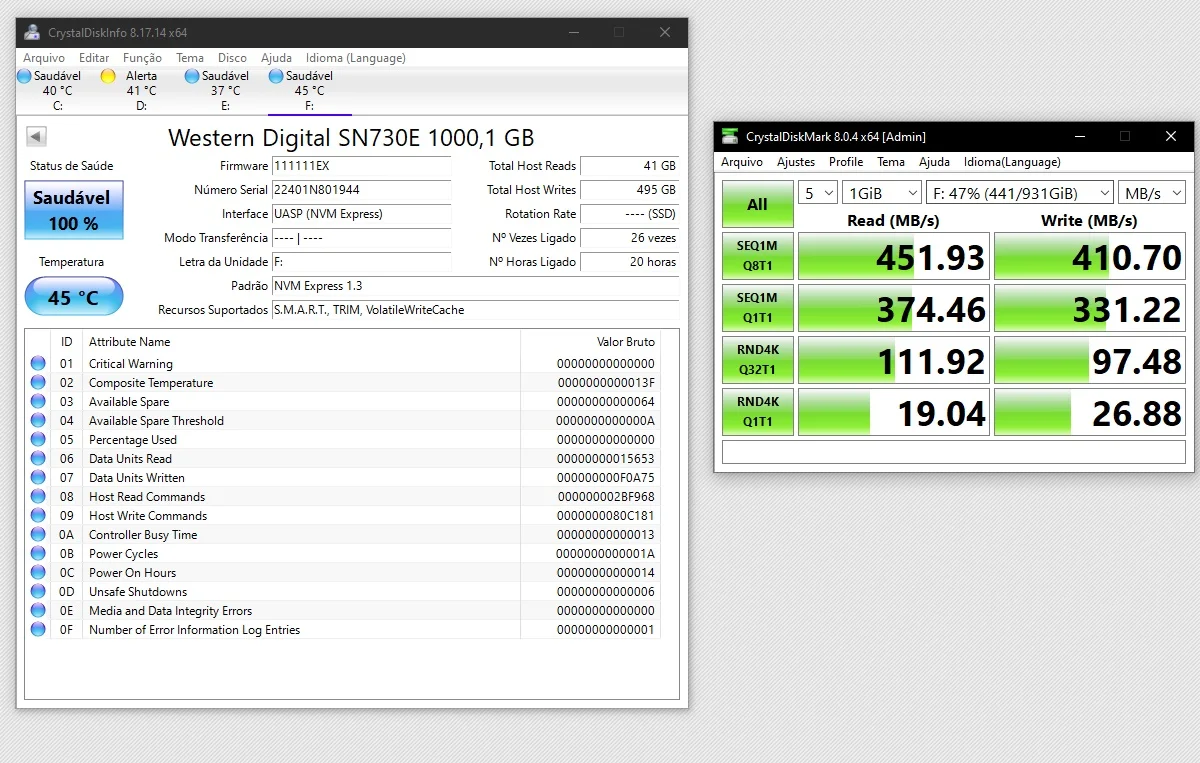The width and height of the screenshot is (1200, 763).
Task: Open the Função menu in CrystalDiskInfo
Action: pyautogui.click(x=142, y=58)
